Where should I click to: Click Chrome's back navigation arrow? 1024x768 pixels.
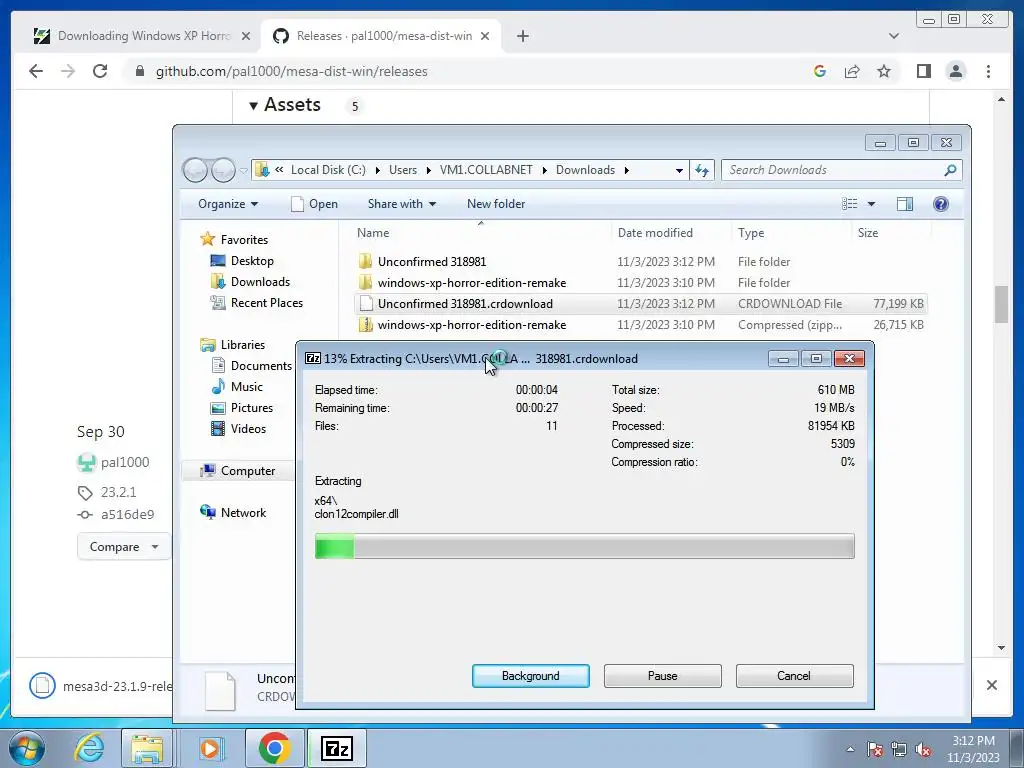point(36,71)
